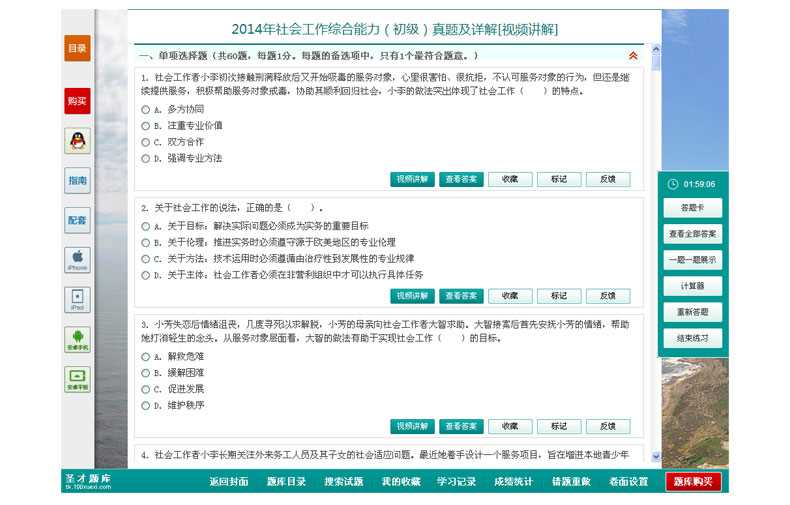Screen dimensions: 790x505
Task: Choose option D 强调专业方法 for question 1
Action: (x=146, y=158)
